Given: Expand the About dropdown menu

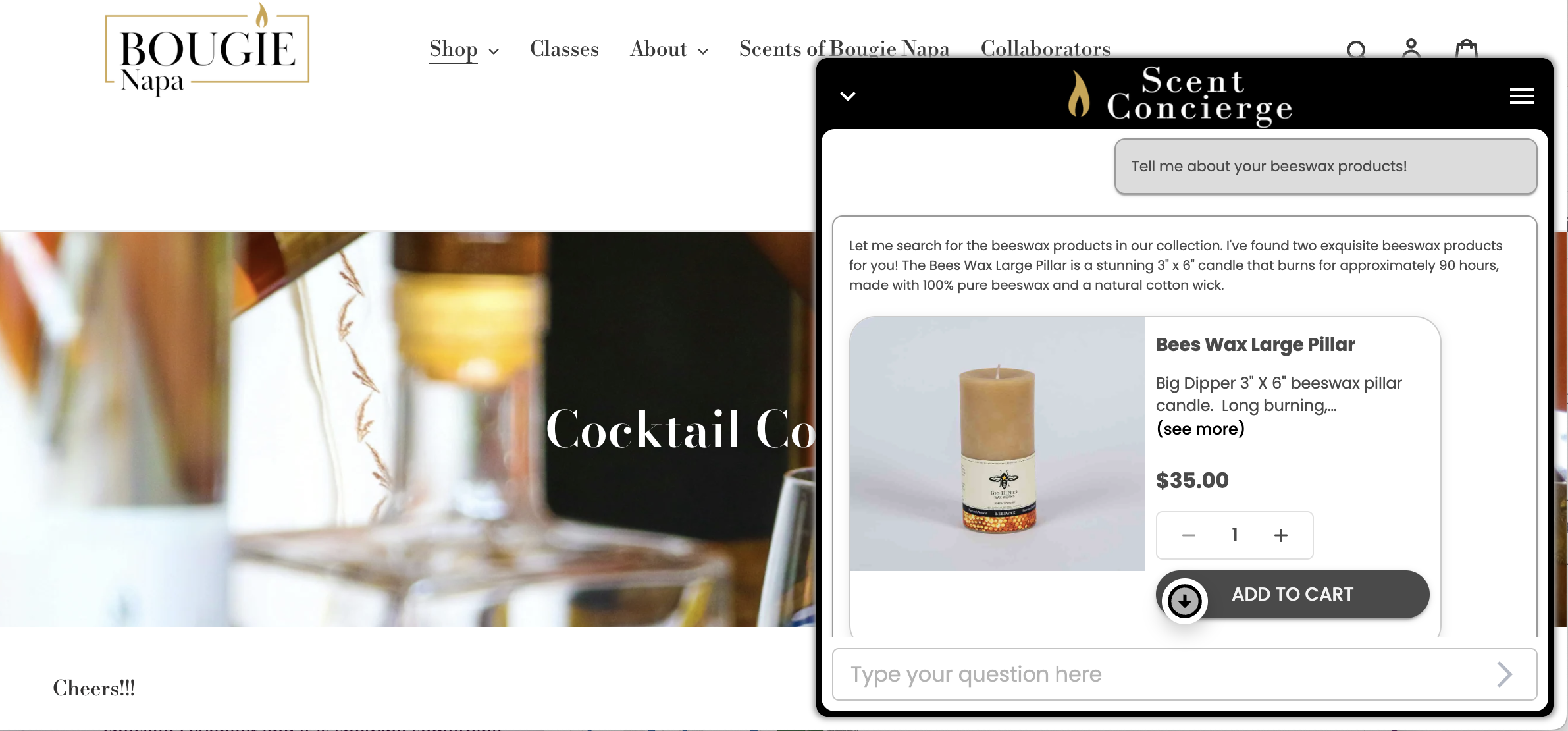Looking at the screenshot, I should 669,49.
